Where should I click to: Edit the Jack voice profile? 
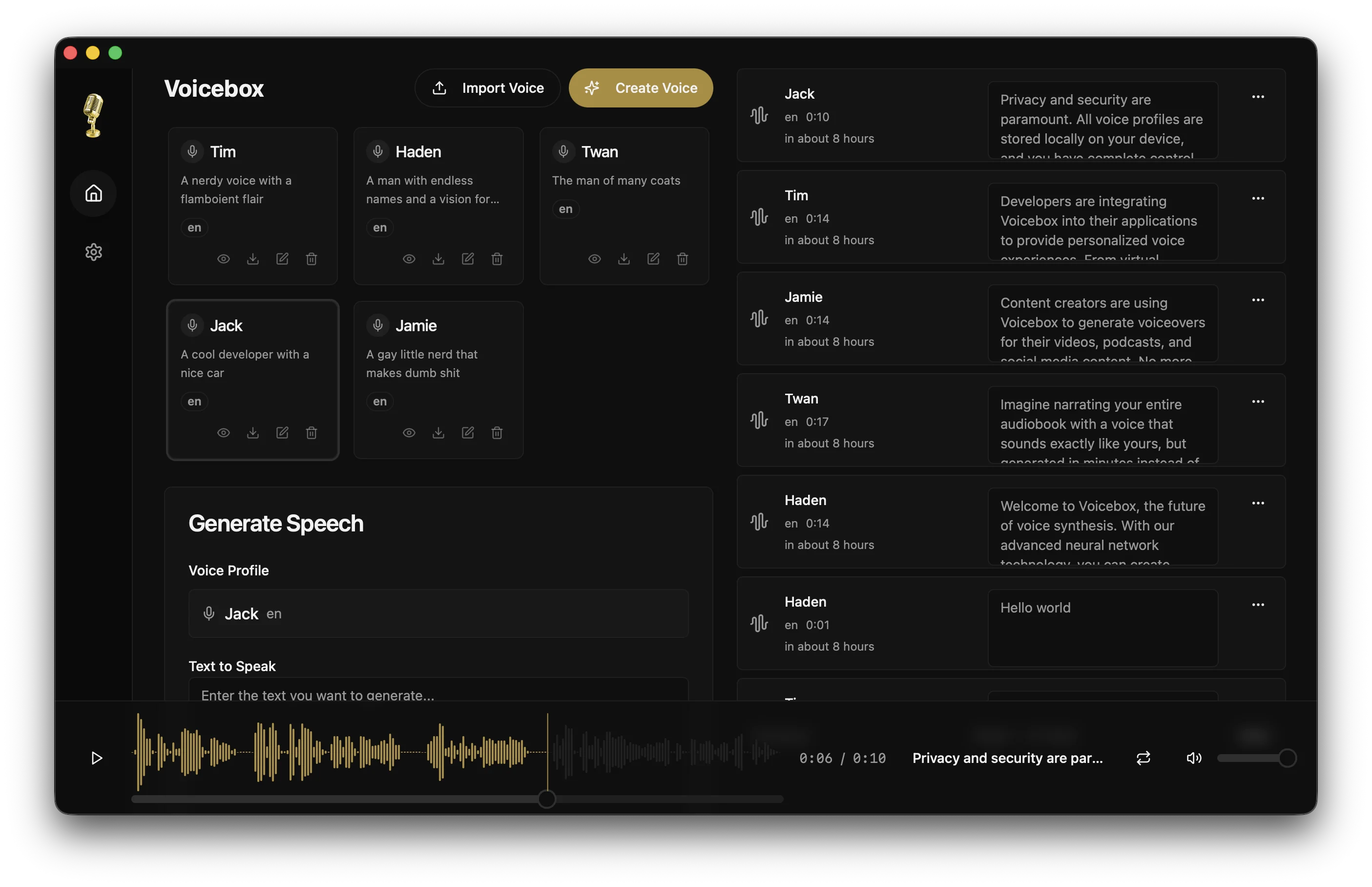(282, 433)
